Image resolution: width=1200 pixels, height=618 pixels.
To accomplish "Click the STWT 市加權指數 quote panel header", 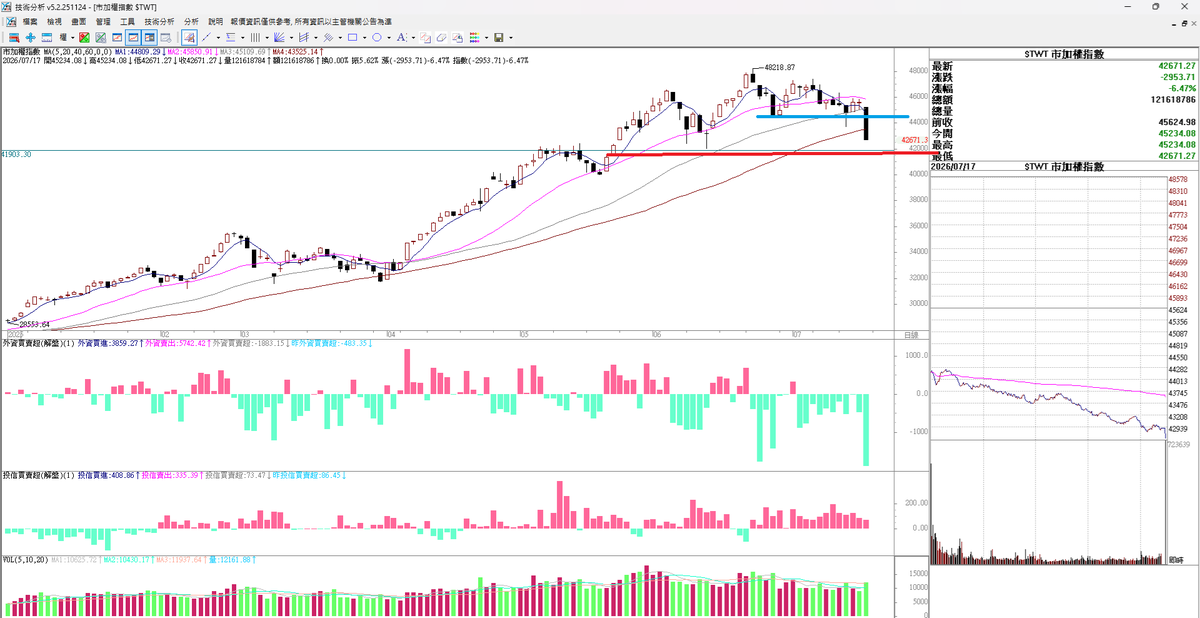I will (1064, 53).
